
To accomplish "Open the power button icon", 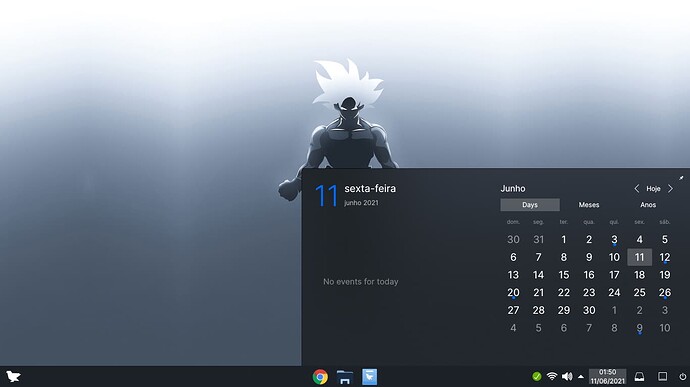I will pyautogui.click(x=683, y=376).
